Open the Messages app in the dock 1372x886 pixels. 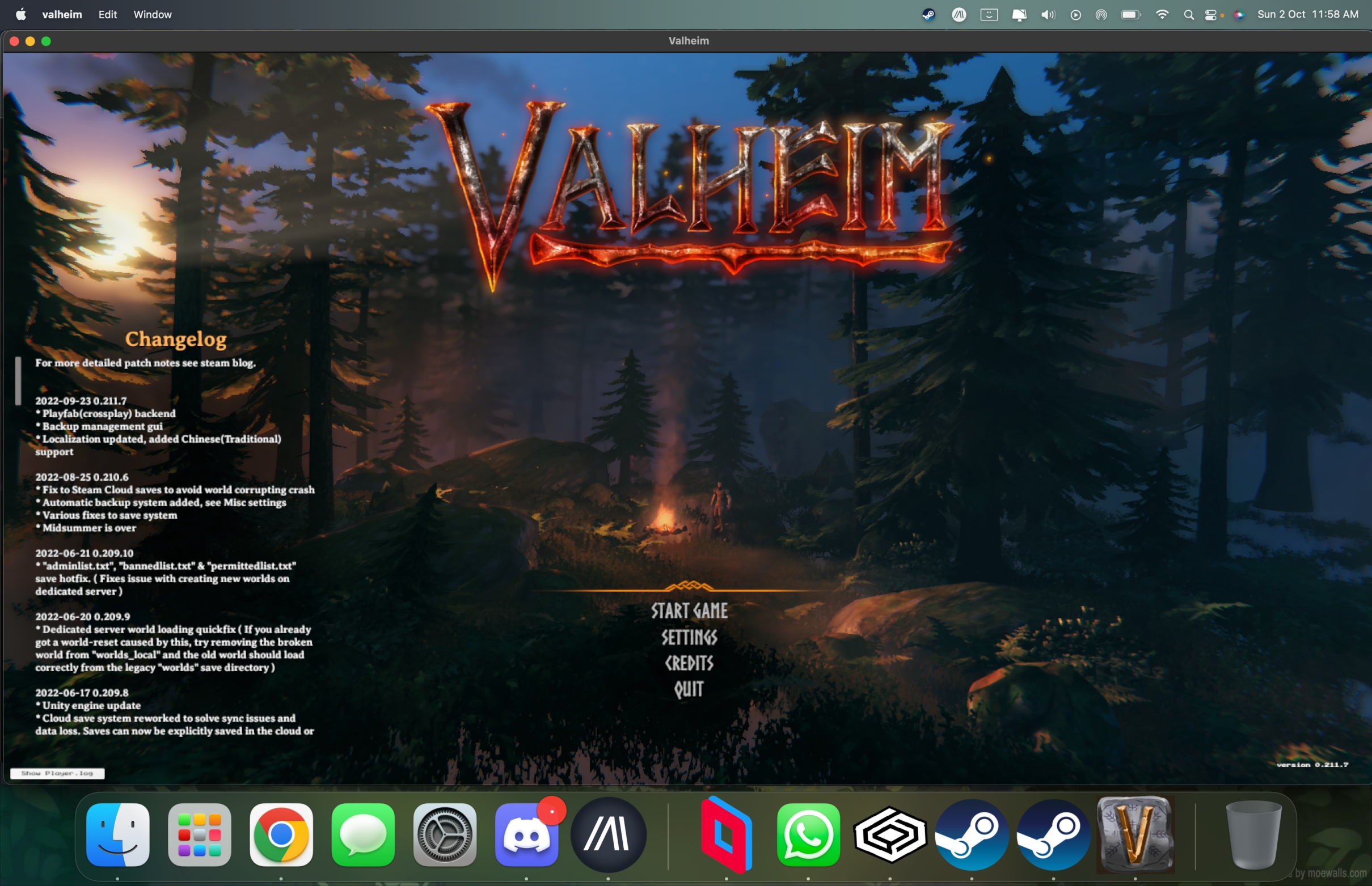[x=363, y=834]
